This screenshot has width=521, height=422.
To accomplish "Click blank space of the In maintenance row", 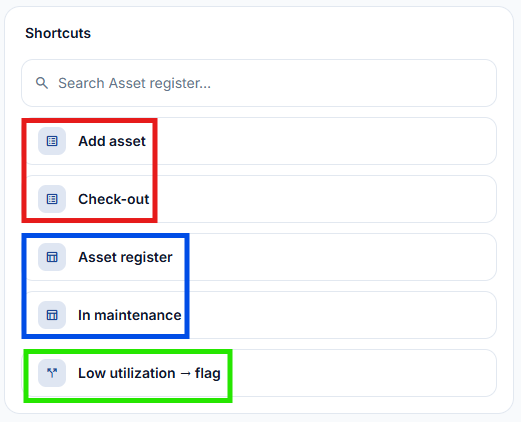I will 342,315.
